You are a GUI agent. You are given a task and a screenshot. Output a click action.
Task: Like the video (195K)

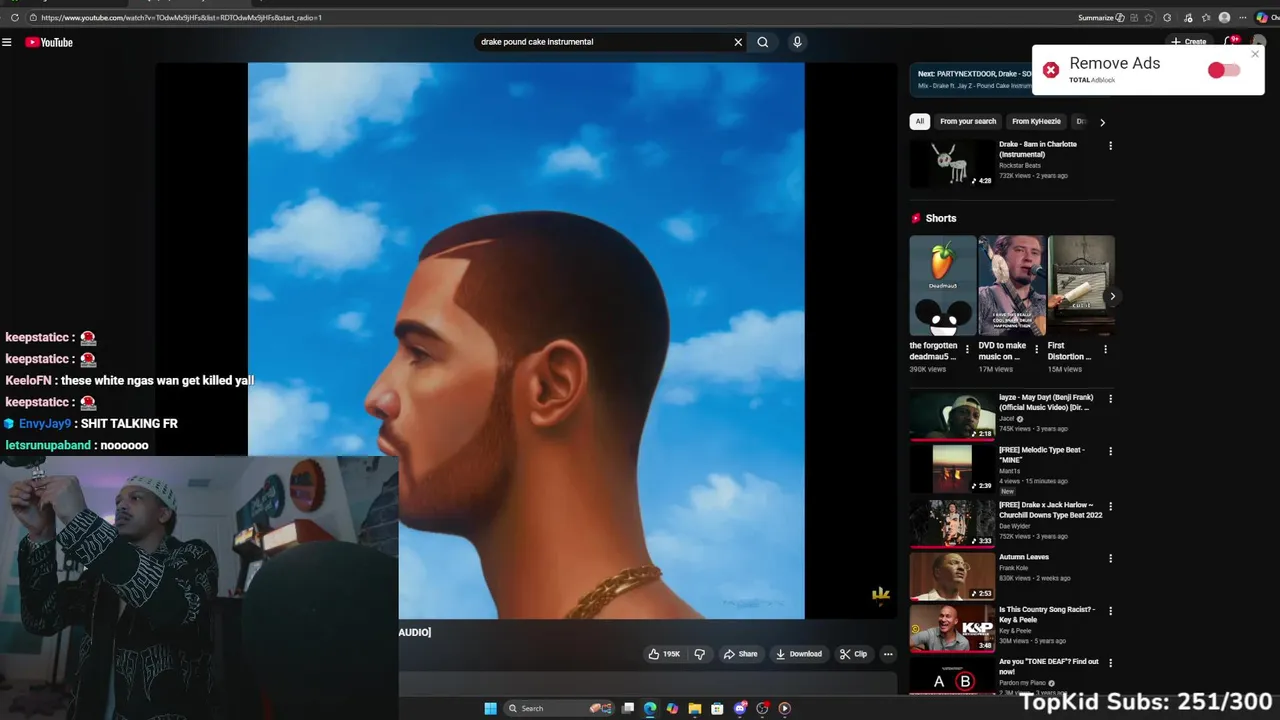(x=664, y=654)
